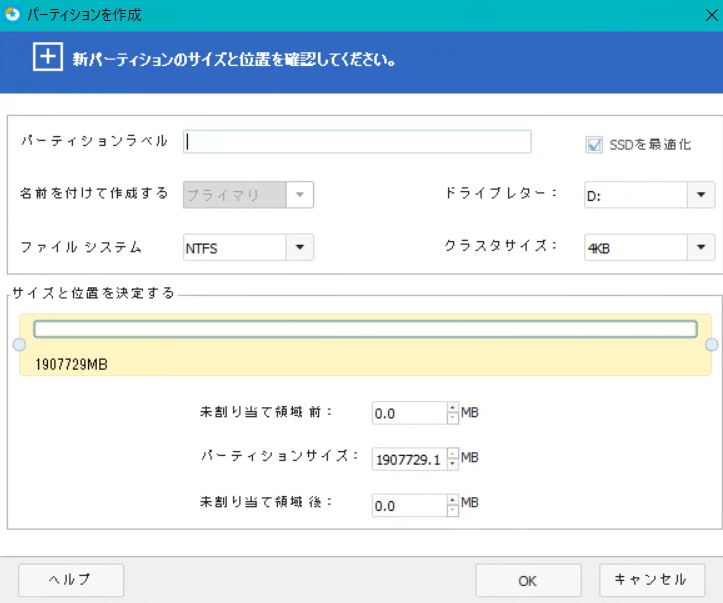Decrease パーティションサイズ using down arrow
This screenshot has height=603, width=723.
click(x=452, y=464)
